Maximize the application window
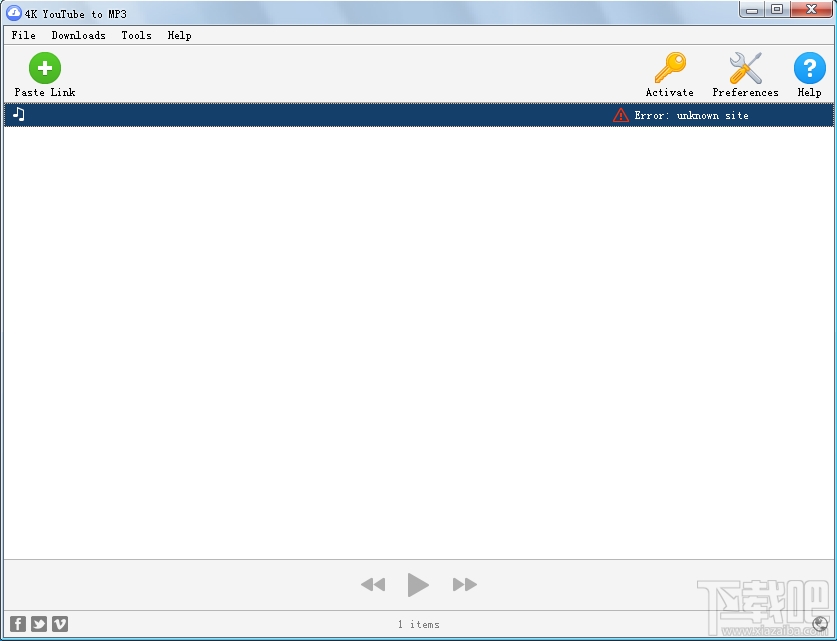Screen dimensions: 837x641 tap(777, 10)
